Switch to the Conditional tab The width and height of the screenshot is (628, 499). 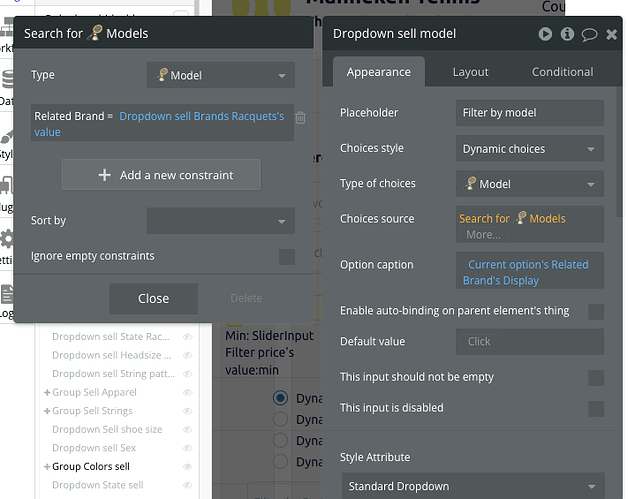562,72
